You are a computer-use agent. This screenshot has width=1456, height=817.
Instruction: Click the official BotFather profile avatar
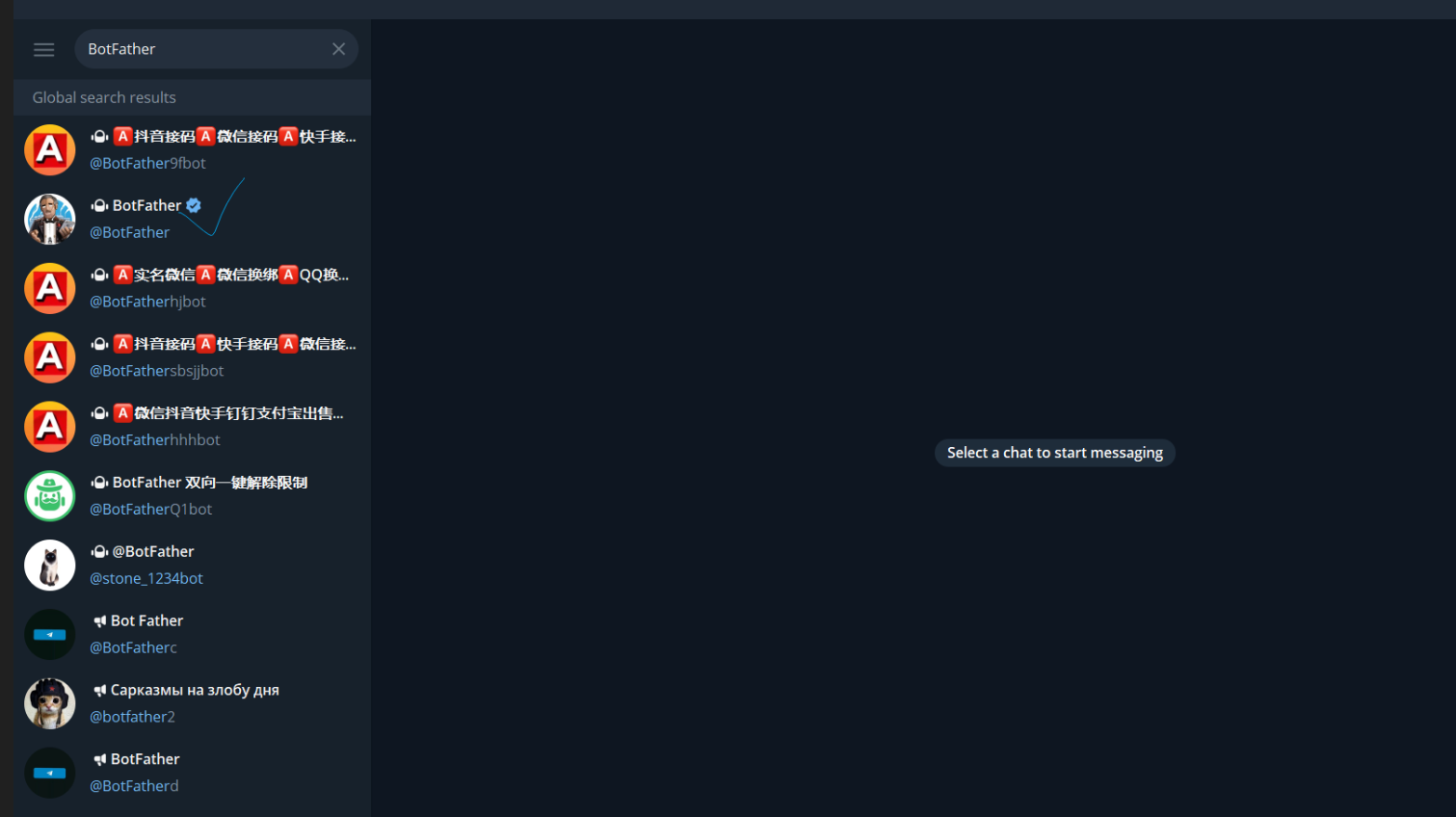coord(50,220)
